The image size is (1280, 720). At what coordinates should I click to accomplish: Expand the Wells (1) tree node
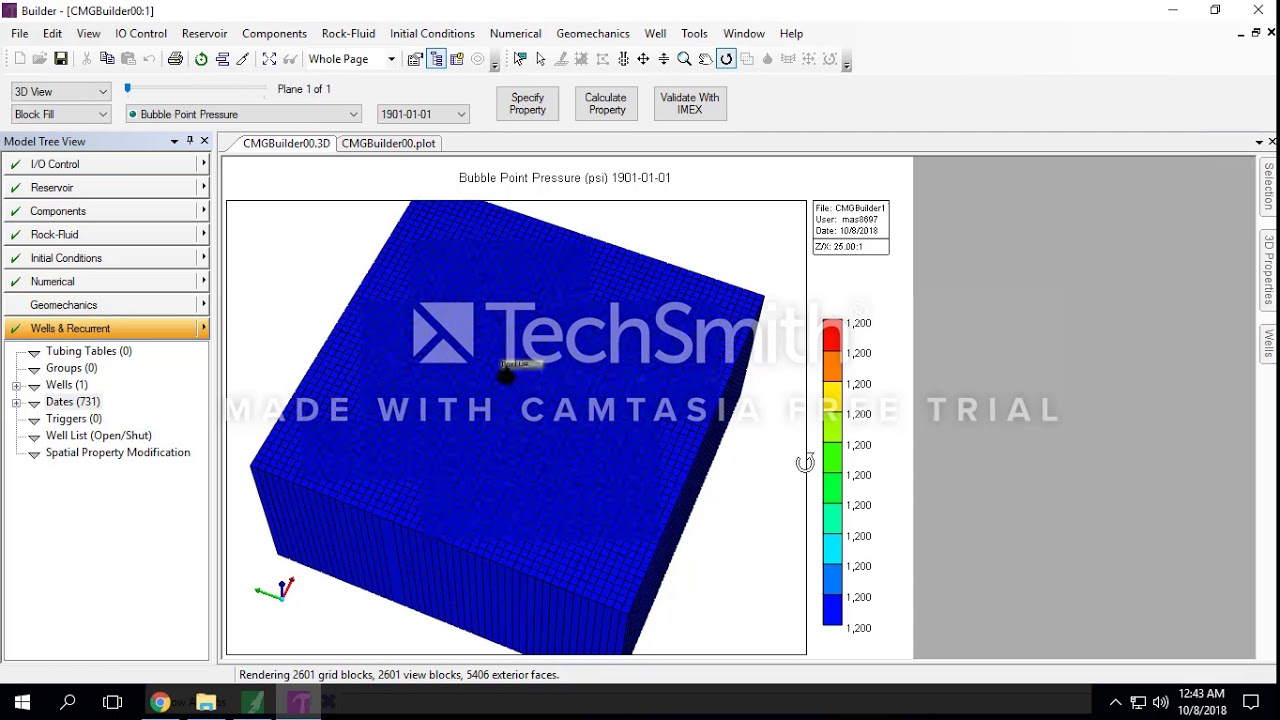[x=17, y=385]
